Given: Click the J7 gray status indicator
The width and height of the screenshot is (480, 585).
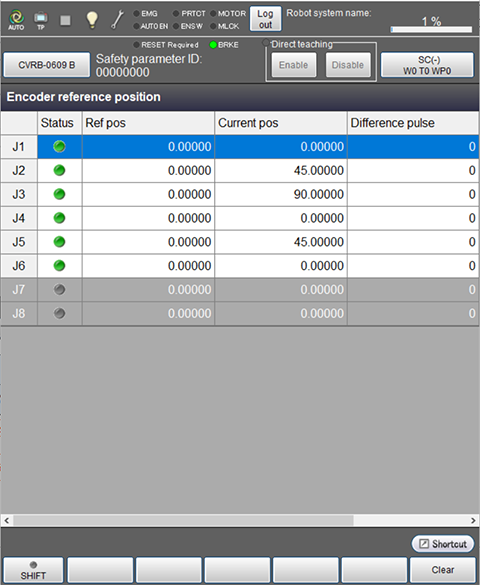Looking at the screenshot, I should 59,290.
